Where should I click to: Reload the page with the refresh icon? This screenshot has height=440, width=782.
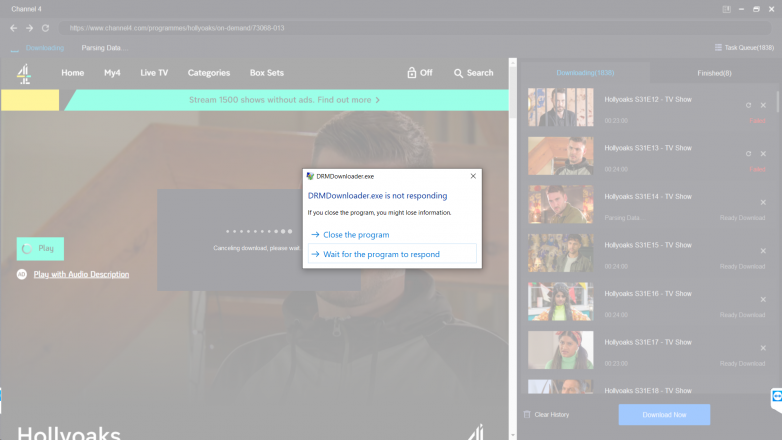tap(45, 28)
